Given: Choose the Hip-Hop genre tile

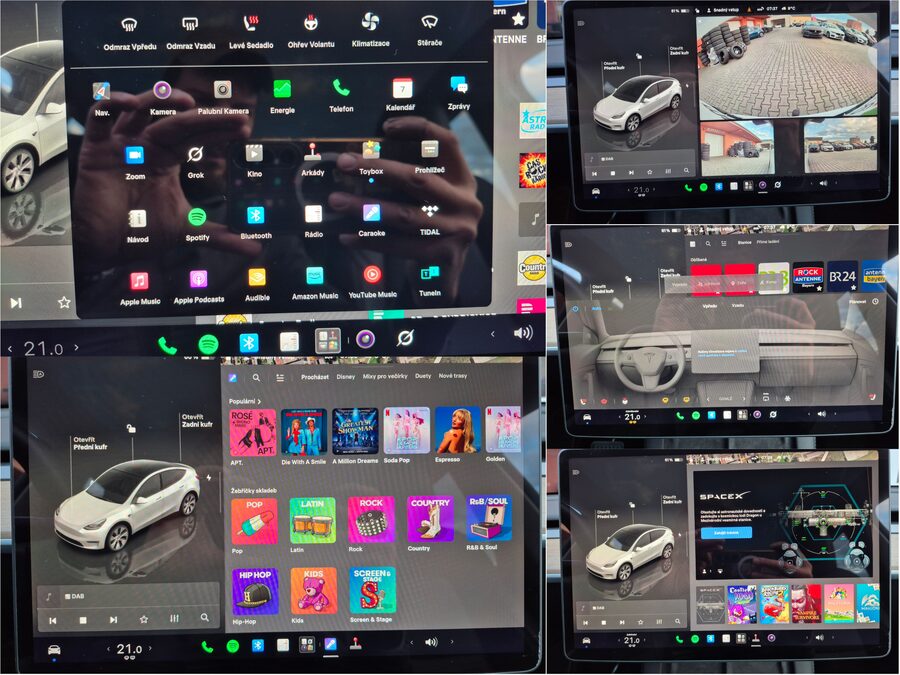Looking at the screenshot, I should pos(255,592).
